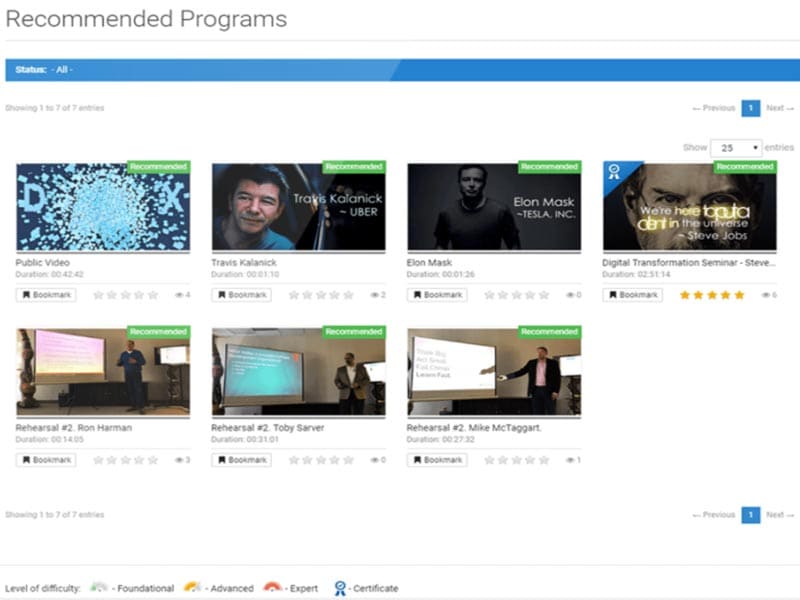800x600 pixels.
Task: Click the views eye icon on Public Video
Action: pyautogui.click(x=179, y=295)
